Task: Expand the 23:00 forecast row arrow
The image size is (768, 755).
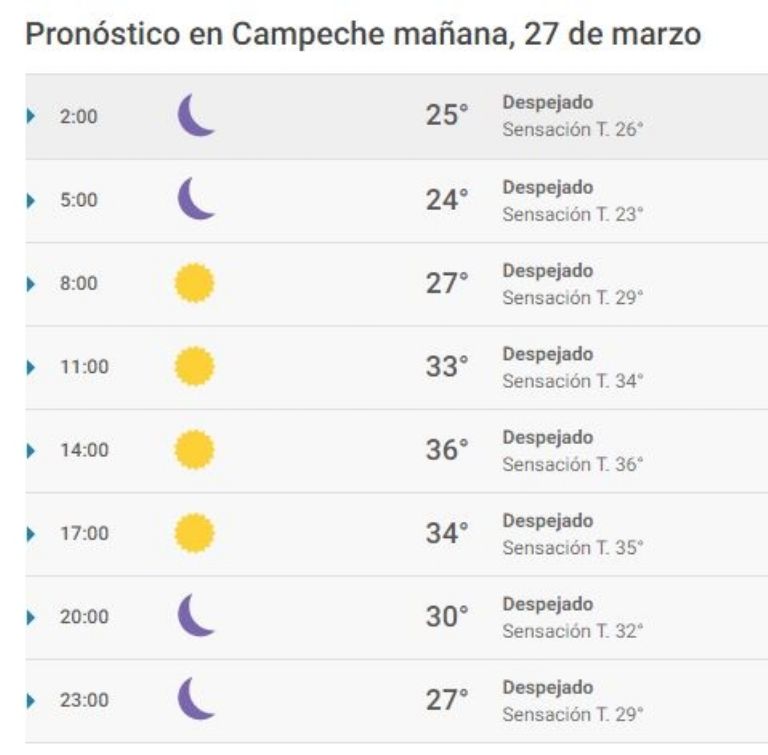Action: [31, 701]
